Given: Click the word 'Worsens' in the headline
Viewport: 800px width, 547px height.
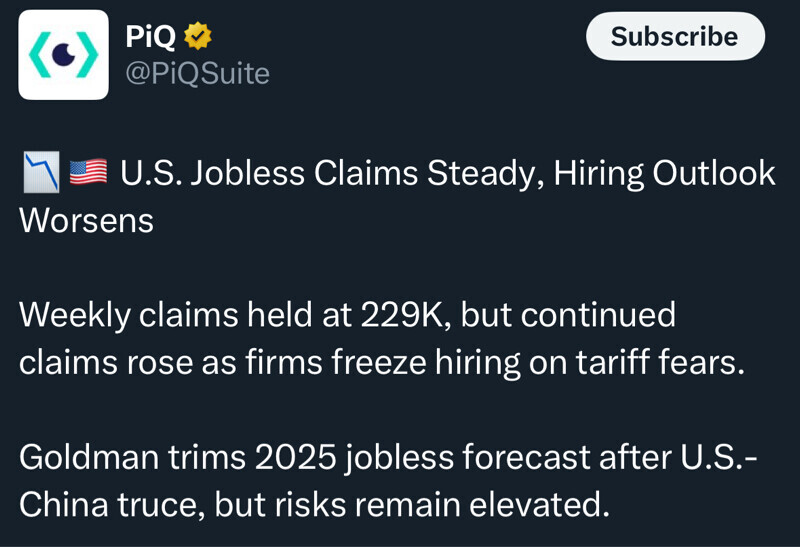Looking at the screenshot, I should point(86,221).
